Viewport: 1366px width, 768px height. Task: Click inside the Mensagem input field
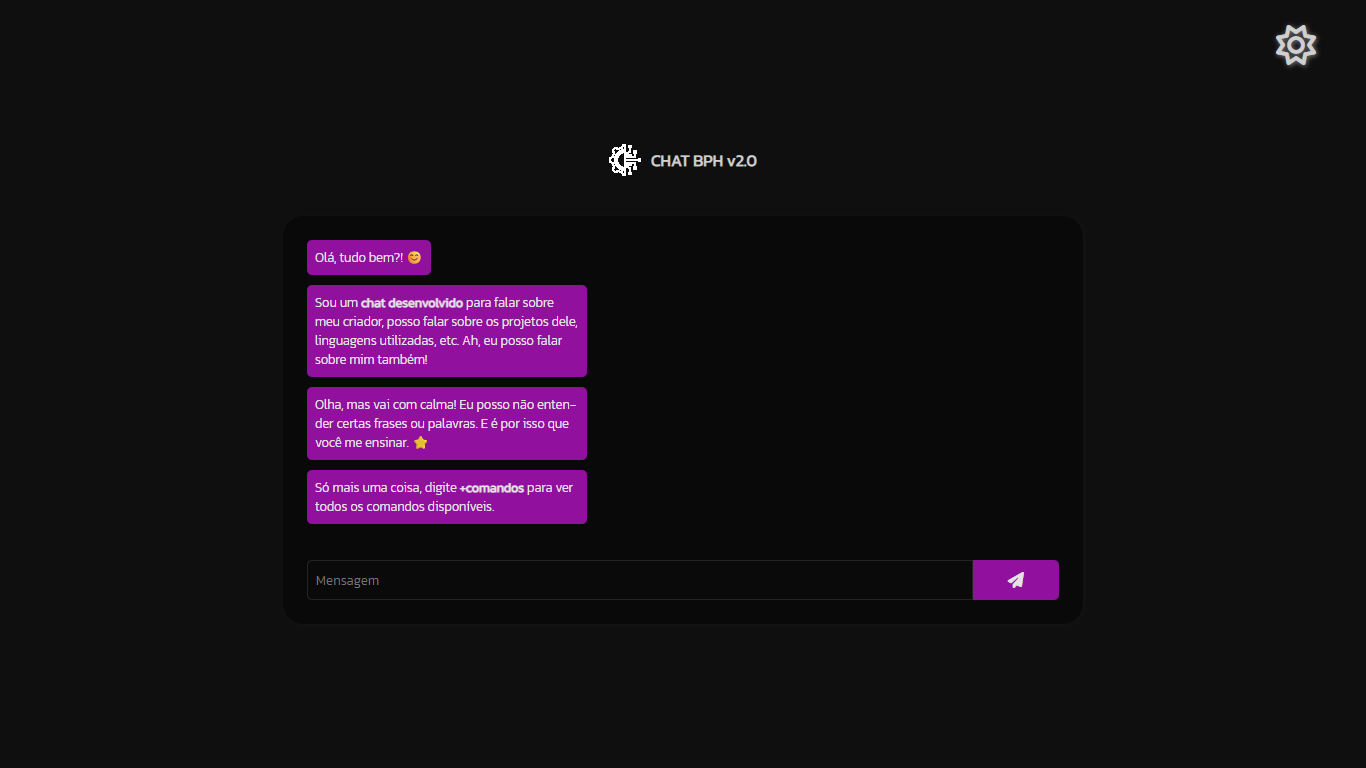tap(639, 580)
